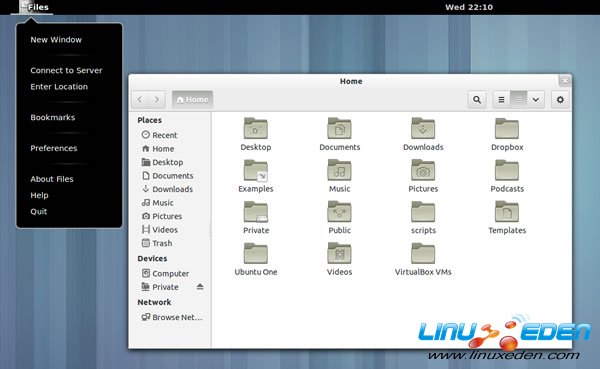The image size is (600, 369).
Task: Open the Dropbox folder icon
Action: pyautogui.click(x=507, y=128)
